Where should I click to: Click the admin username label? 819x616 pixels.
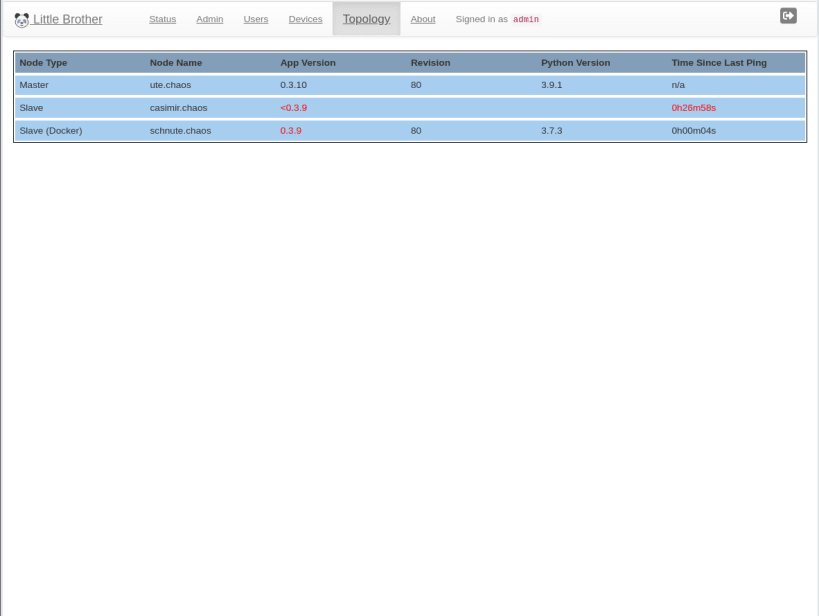pos(525,19)
